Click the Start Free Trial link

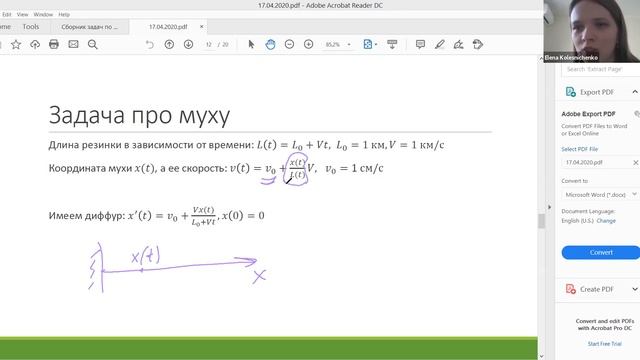[x=604, y=344]
